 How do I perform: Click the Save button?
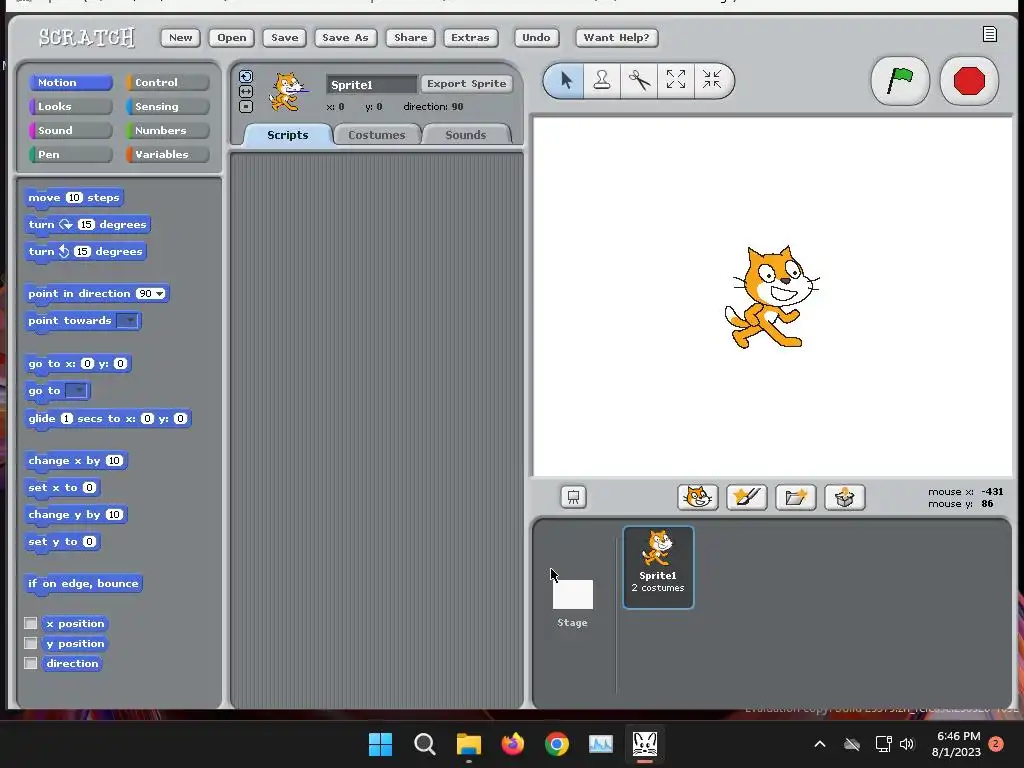[285, 37]
